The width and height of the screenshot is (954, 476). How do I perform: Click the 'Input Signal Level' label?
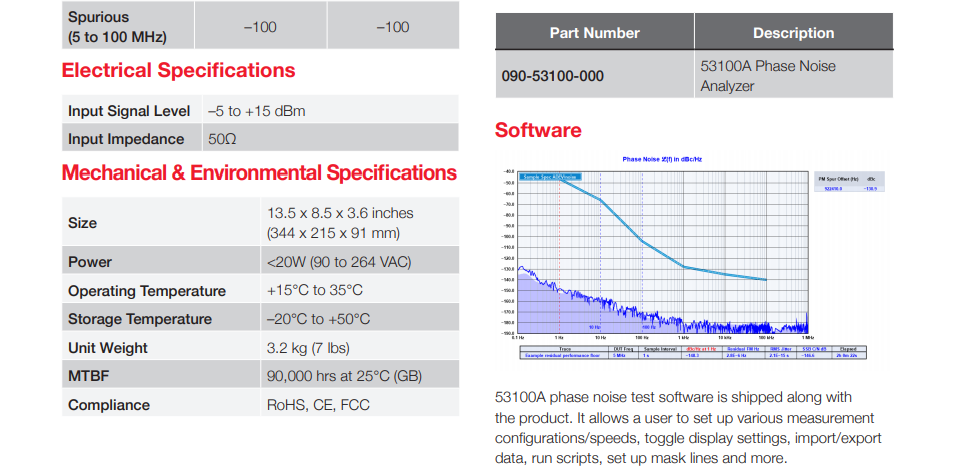tap(129, 111)
